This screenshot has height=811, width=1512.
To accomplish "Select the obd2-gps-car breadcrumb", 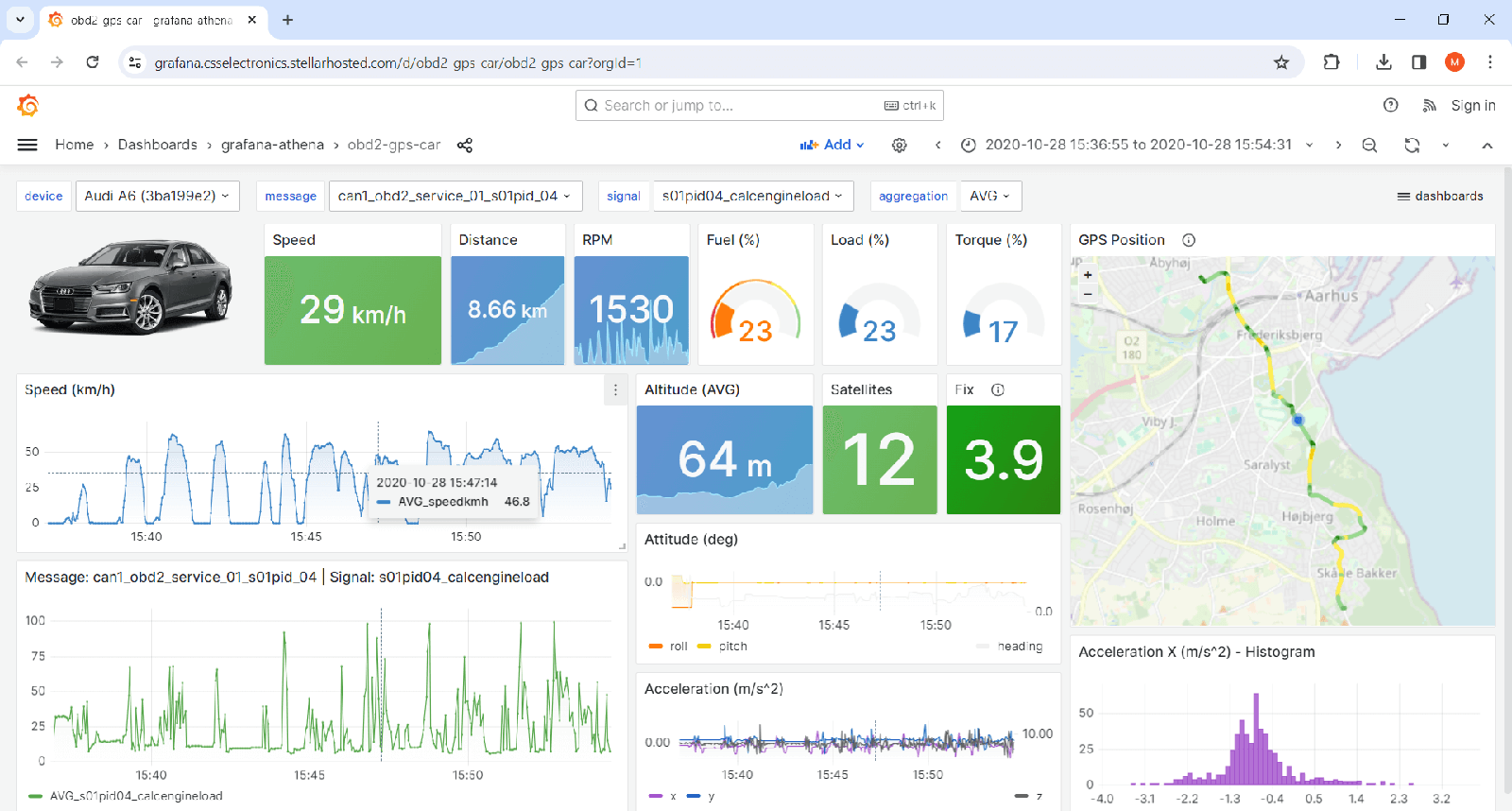I will point(394,145).
